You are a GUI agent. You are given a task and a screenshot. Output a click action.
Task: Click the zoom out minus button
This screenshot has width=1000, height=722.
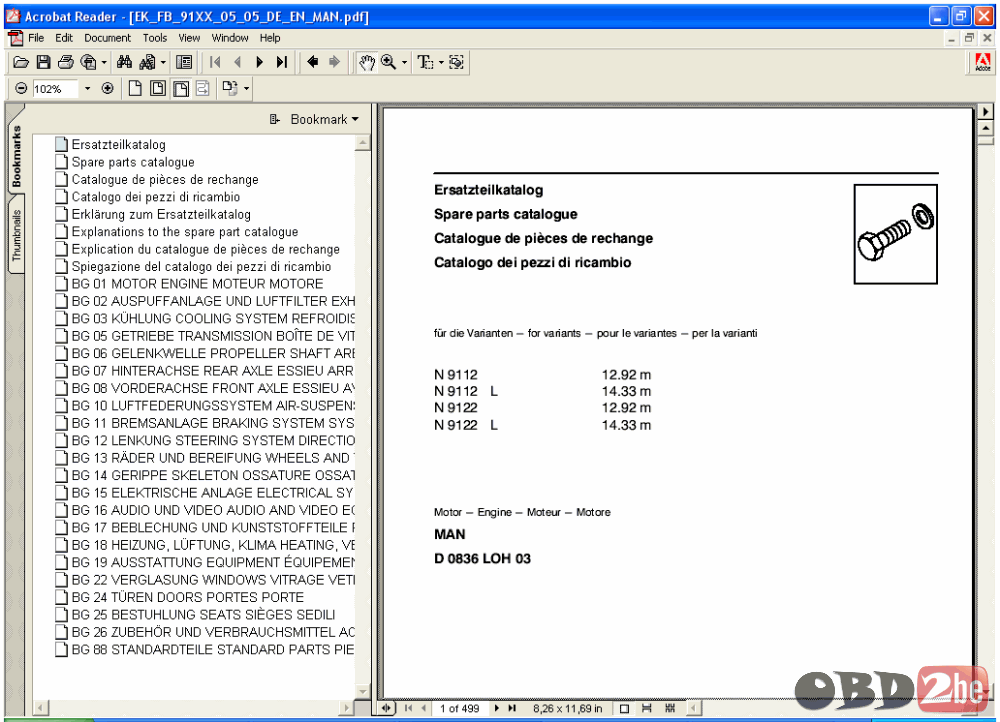[x=21, y=88]
